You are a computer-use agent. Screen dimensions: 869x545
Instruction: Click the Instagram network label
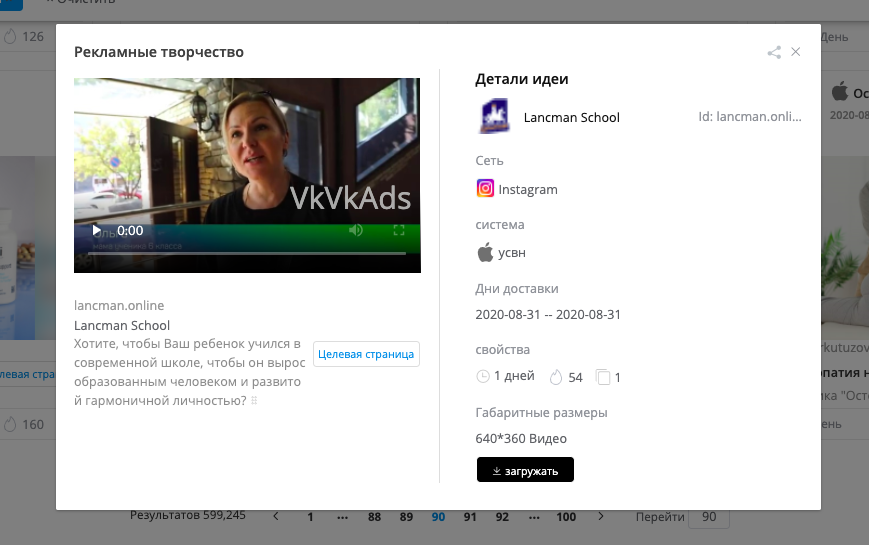528,190
